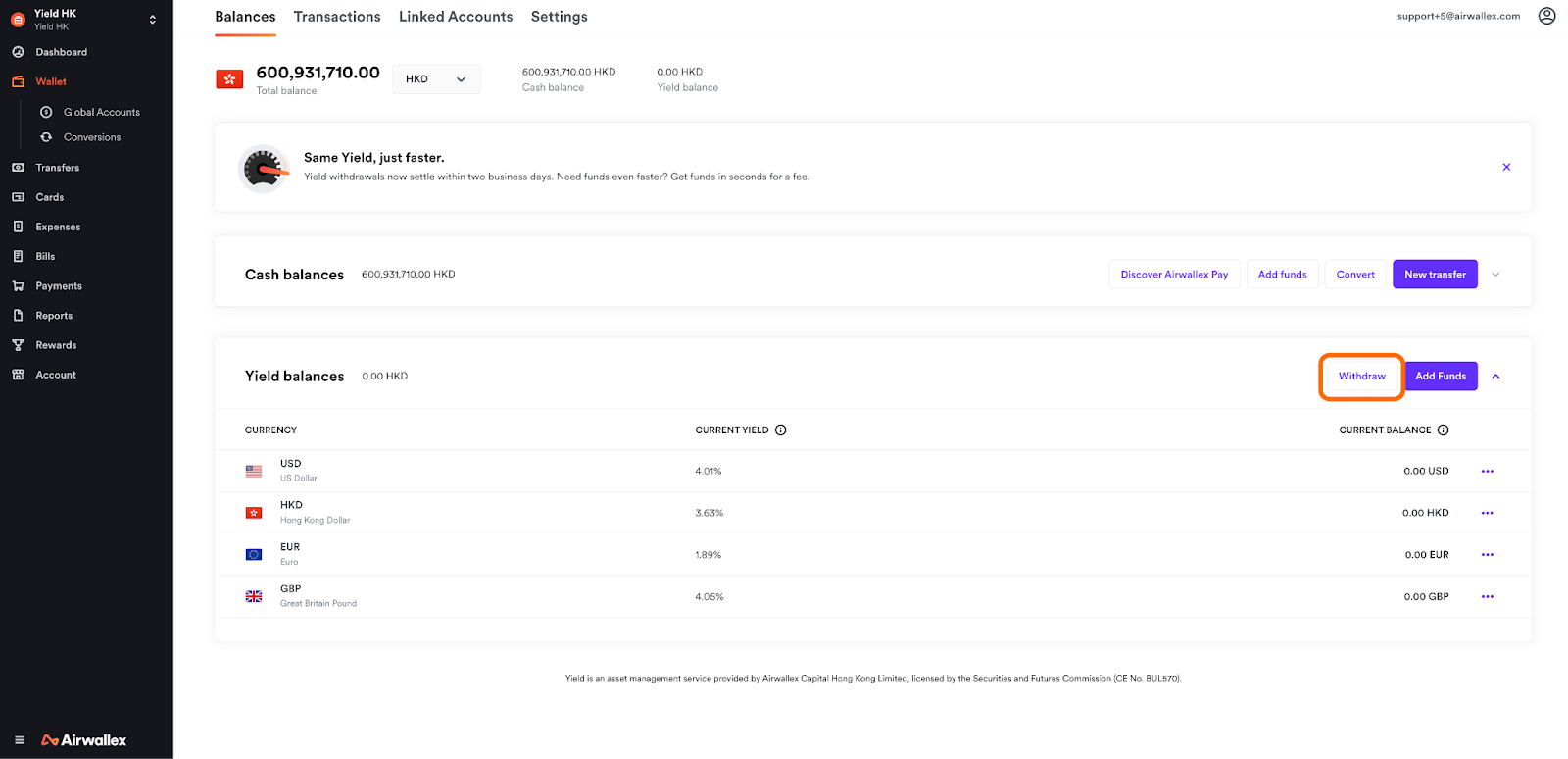The width and height of the screenshot is (1568, 759).
Task: Click the user profile icon
Action: pyautogui.click(x=1546, y=16)
